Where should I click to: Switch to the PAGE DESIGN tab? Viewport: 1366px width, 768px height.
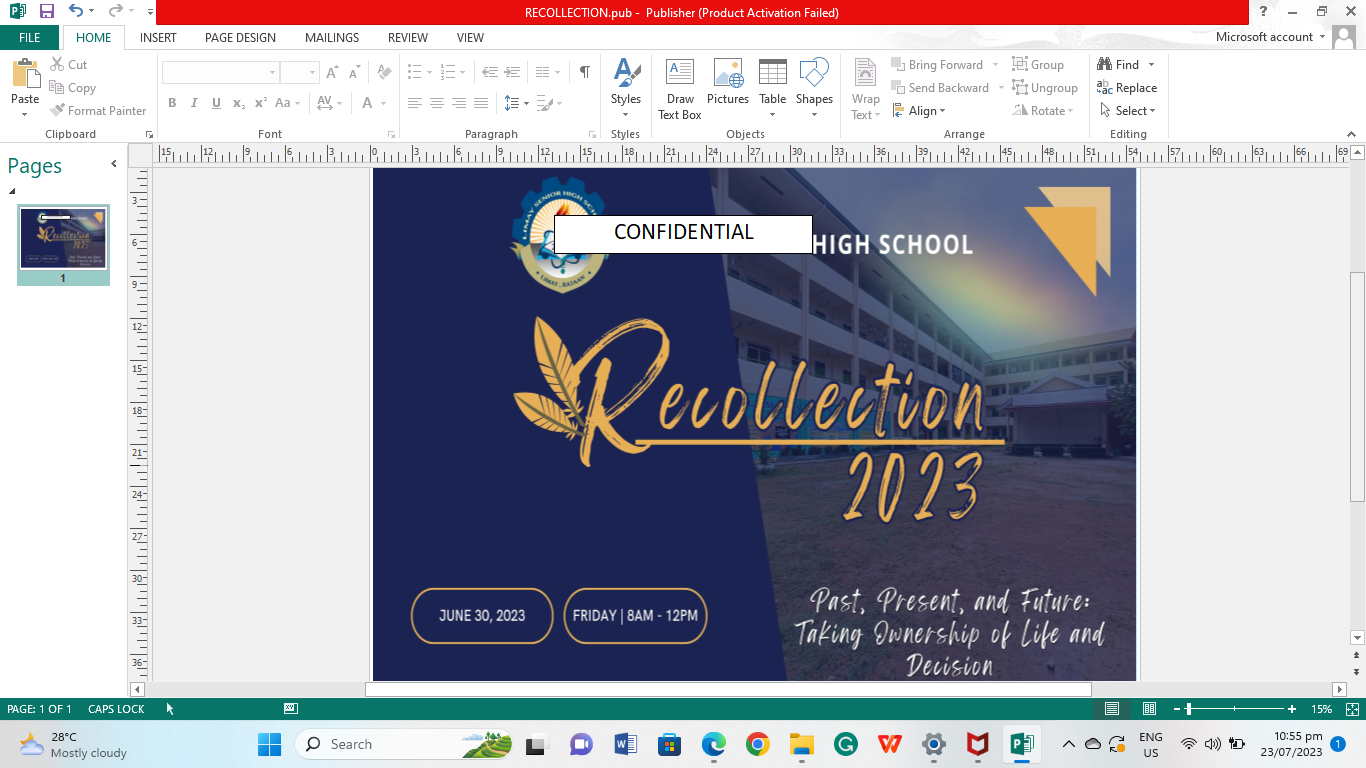pyautogui.click(x=240, y=38)
